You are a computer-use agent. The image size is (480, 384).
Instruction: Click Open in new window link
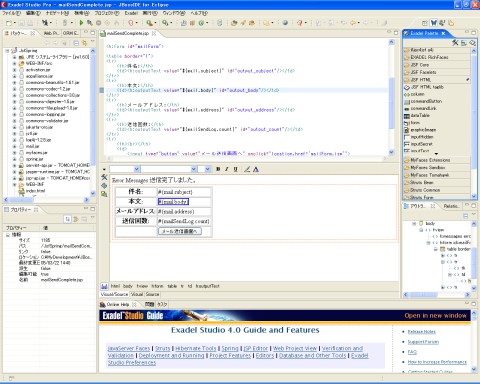tap(435, 316)
